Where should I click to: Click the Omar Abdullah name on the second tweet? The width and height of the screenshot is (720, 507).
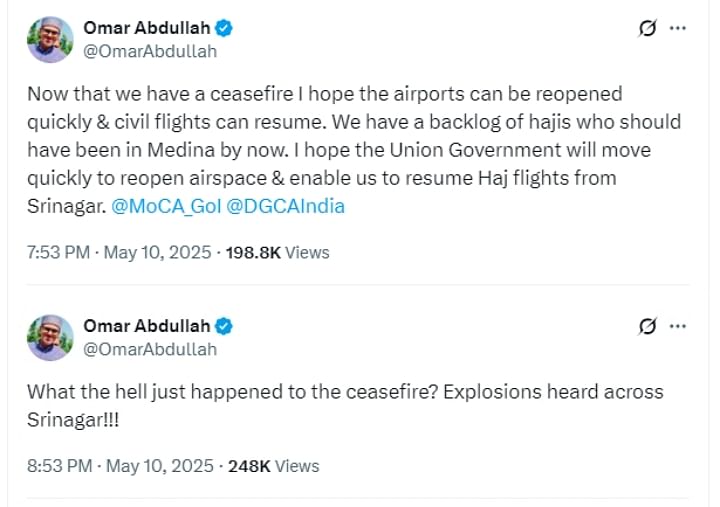coord(147,326)
